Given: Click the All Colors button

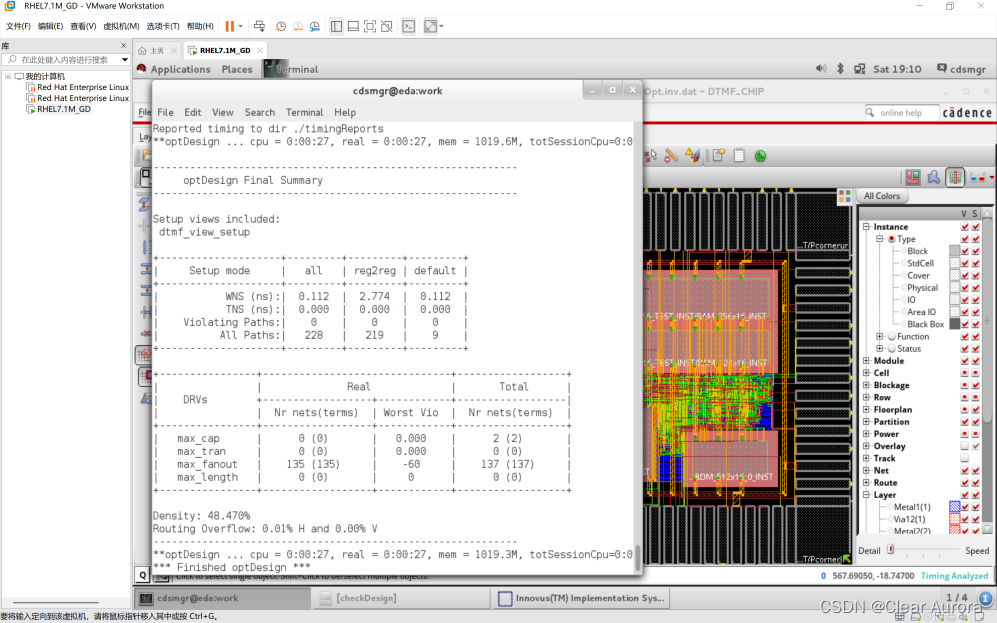Looking at the screenshot, I should coord(882,196).
